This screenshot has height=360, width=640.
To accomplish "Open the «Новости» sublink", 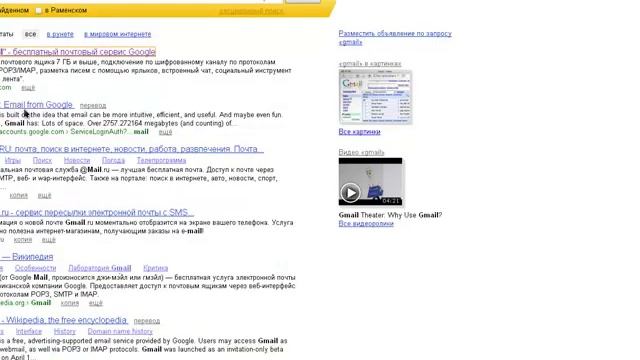I will [77, 160].
